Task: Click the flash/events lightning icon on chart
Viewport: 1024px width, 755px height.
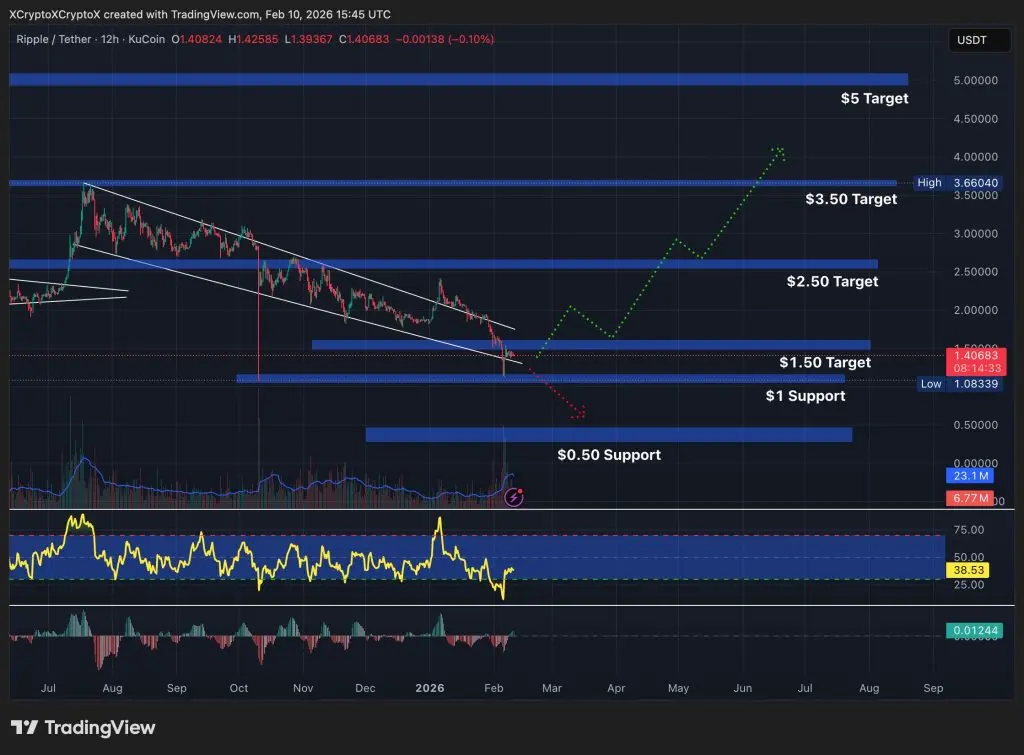Action: pyautogui.click(x=514, y=497)
